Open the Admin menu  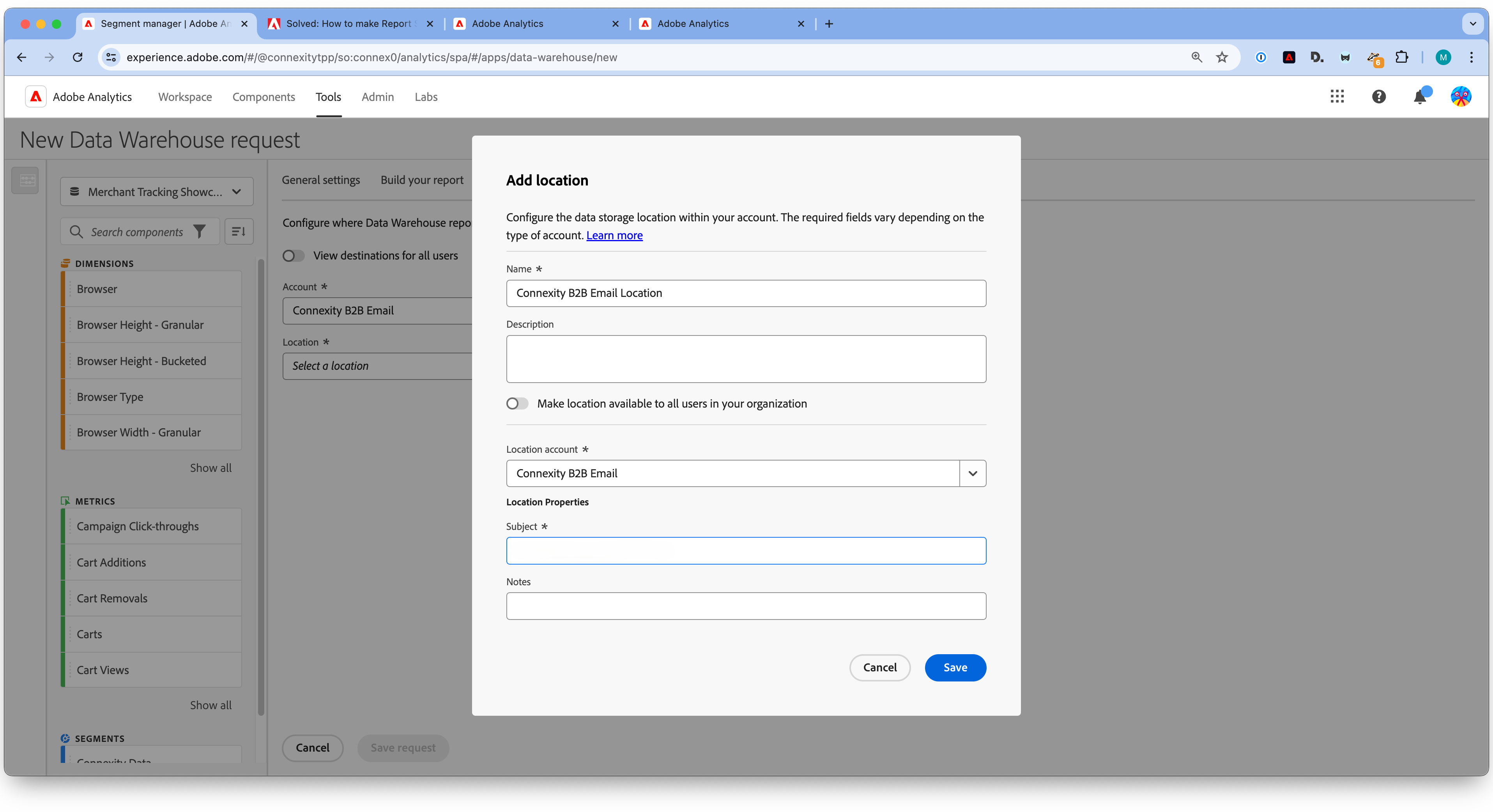click(378, 97)
